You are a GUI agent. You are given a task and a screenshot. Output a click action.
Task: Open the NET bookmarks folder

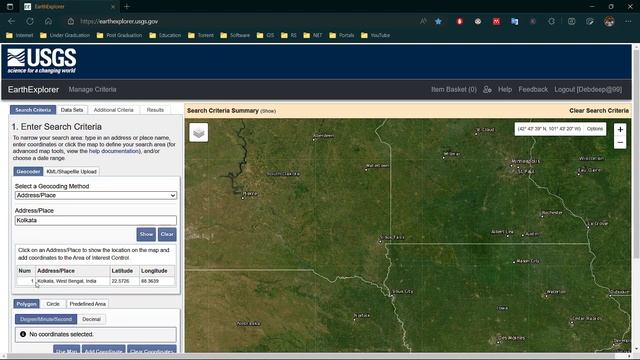(313, 36)
